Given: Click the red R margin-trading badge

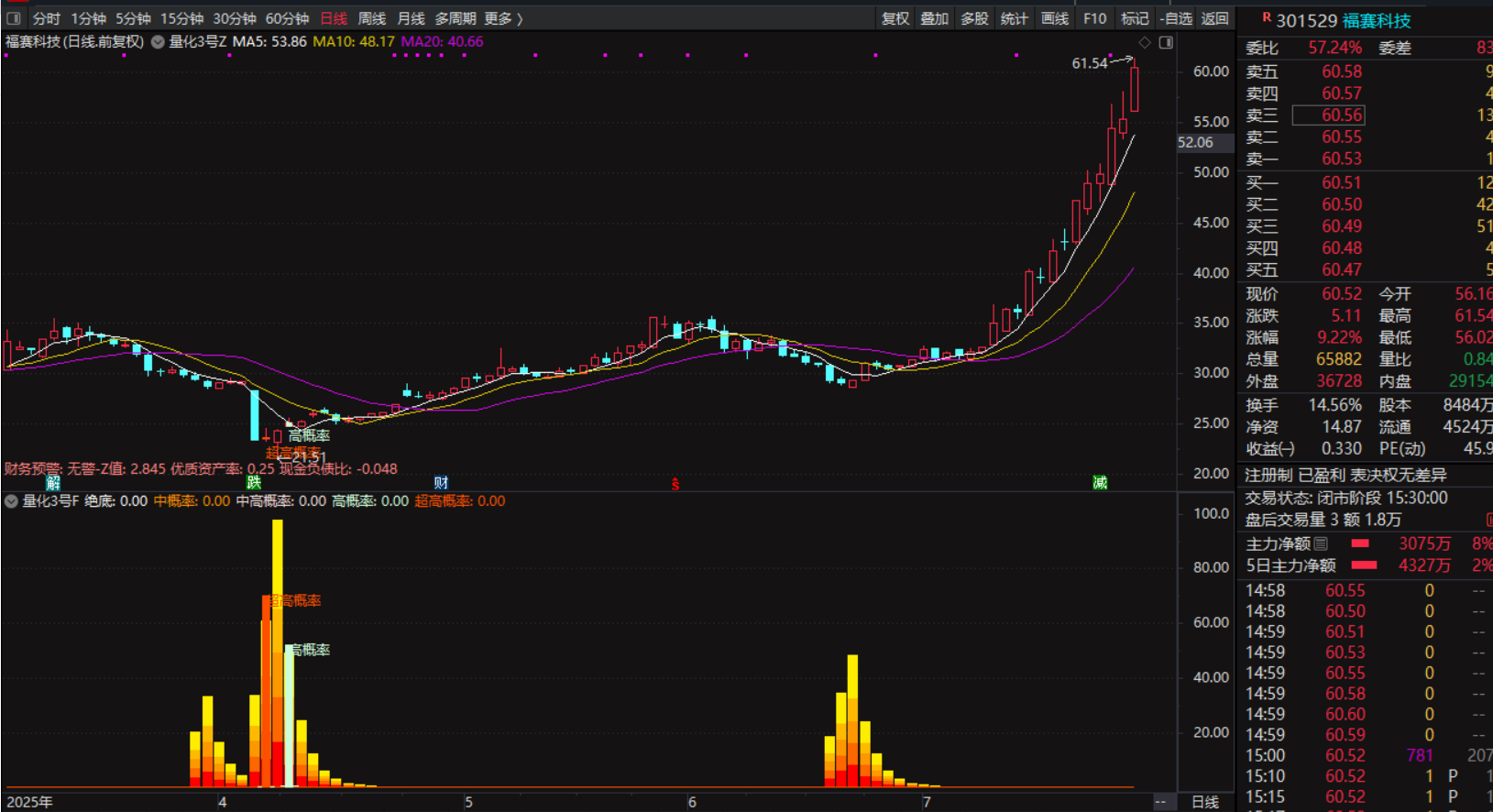Looking at the screenshot, I should tap(1267, 17).
